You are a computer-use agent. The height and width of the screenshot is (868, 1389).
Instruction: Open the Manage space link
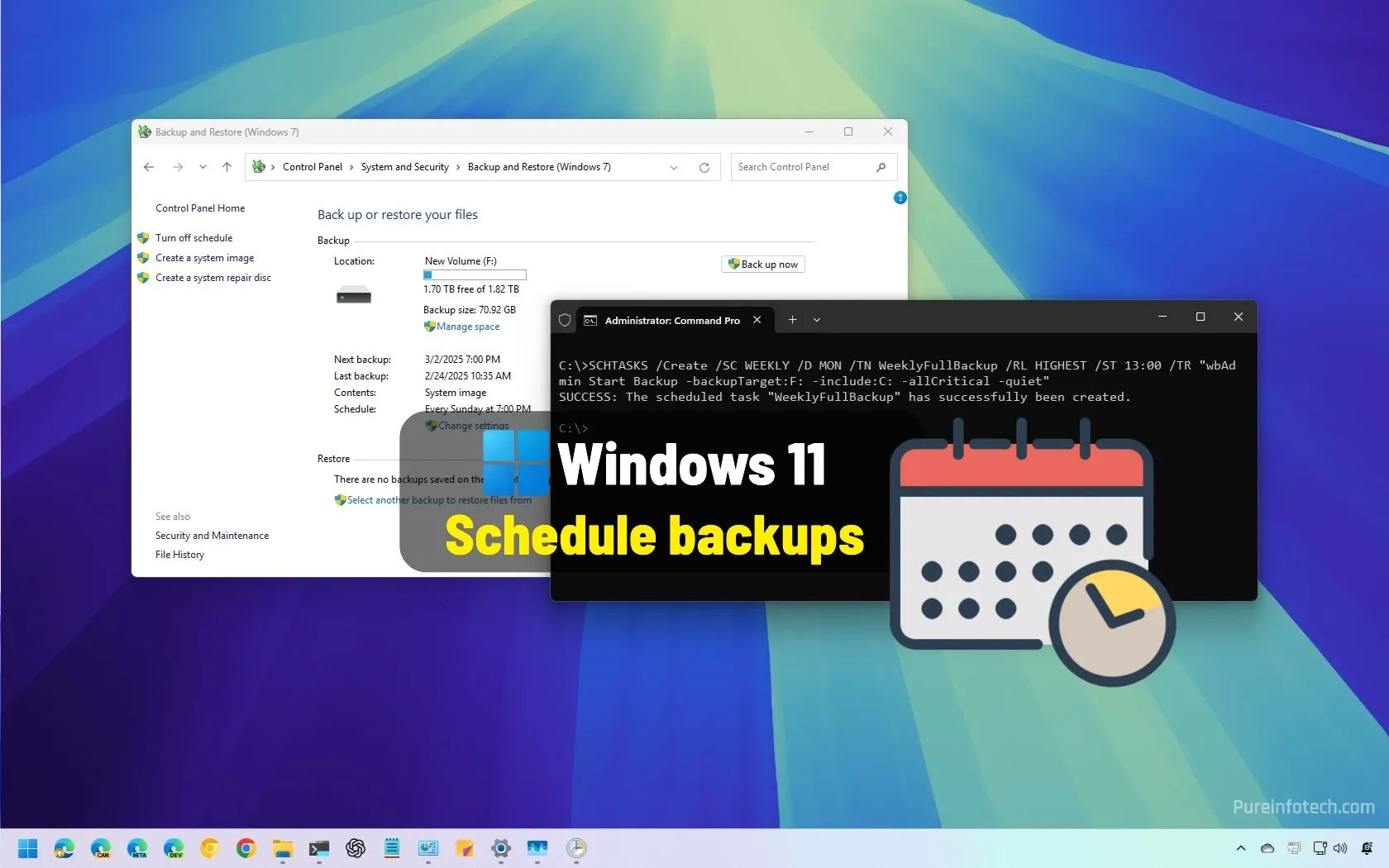tap(468, 327)
